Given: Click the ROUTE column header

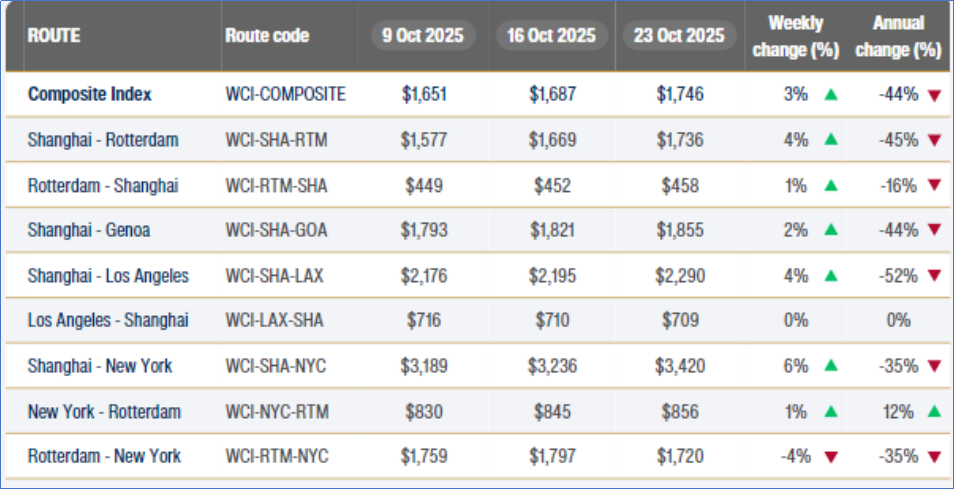Looking at the screenshot, I should pyautogui.click(x=54, y=36).
